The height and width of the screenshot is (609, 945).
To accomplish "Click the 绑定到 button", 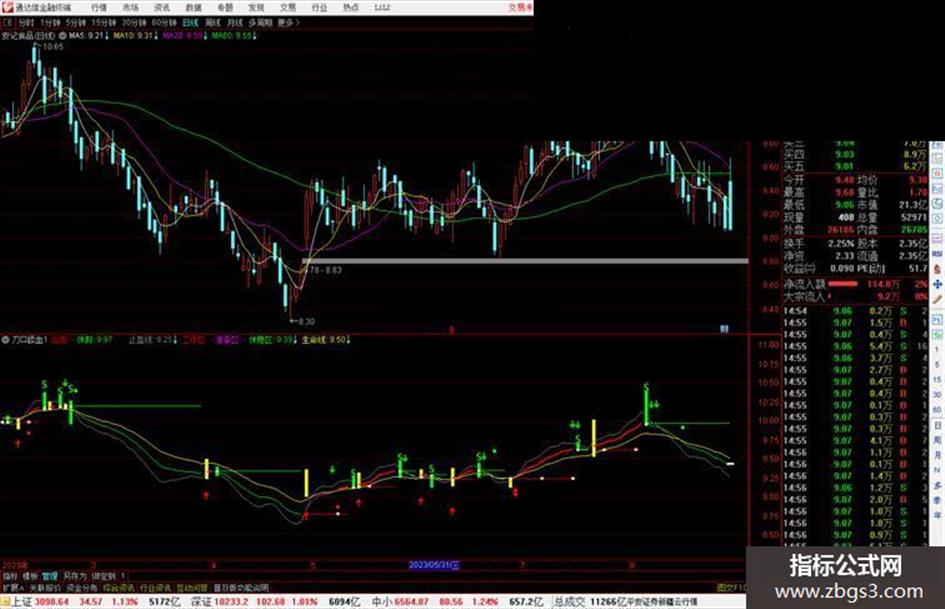I will 104,576.
